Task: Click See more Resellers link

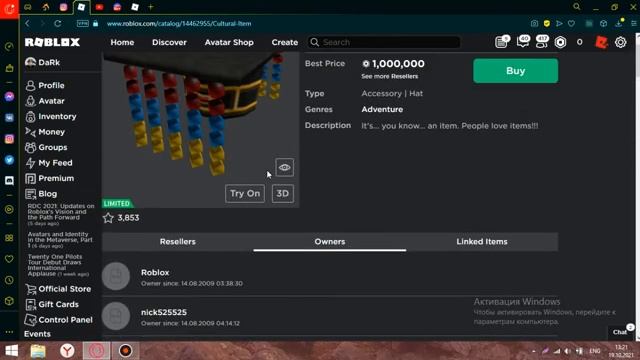Action: coord(389,76)
